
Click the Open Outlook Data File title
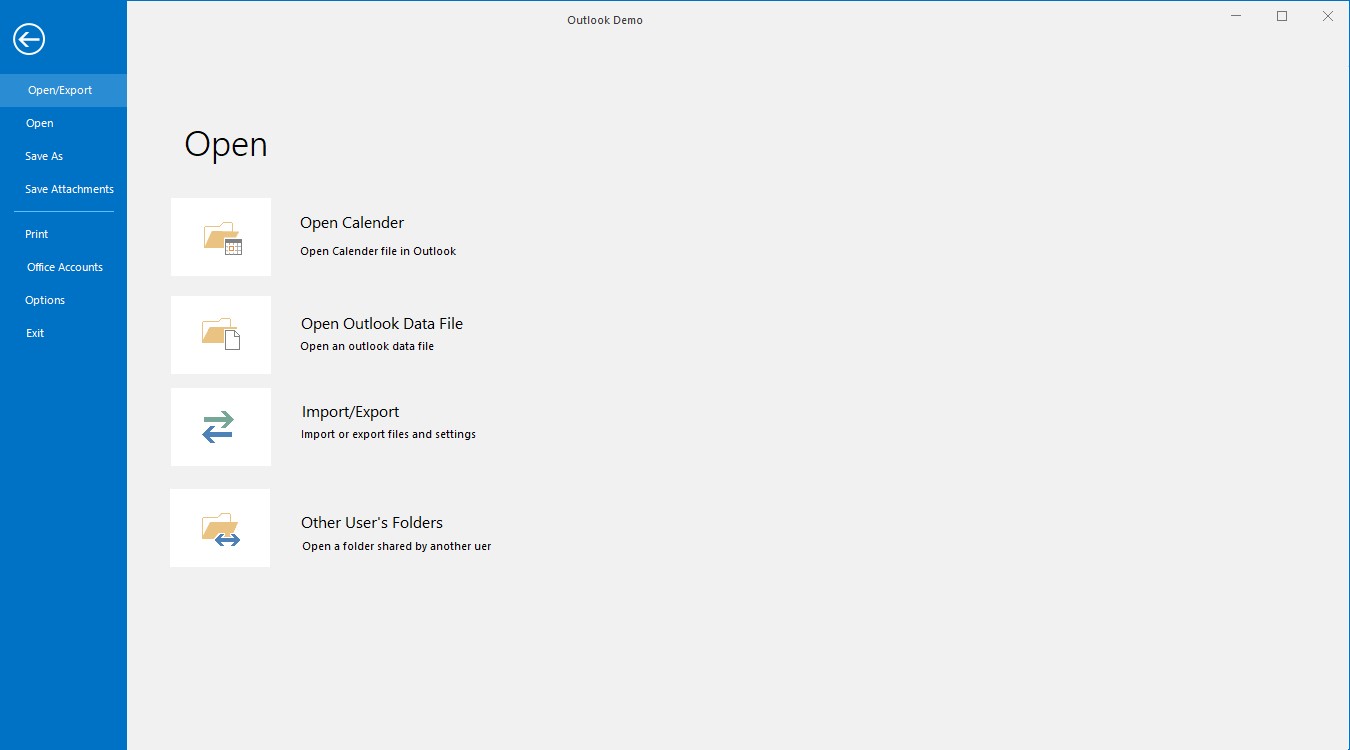(382, 324)
